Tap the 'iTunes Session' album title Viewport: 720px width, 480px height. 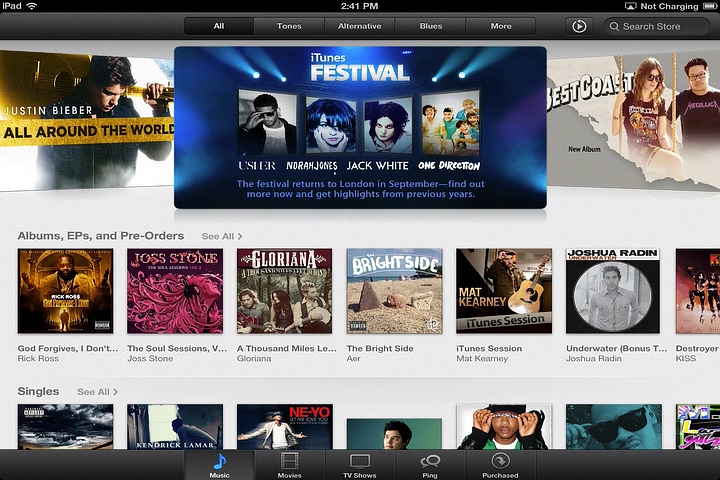(x=489, y=349)
